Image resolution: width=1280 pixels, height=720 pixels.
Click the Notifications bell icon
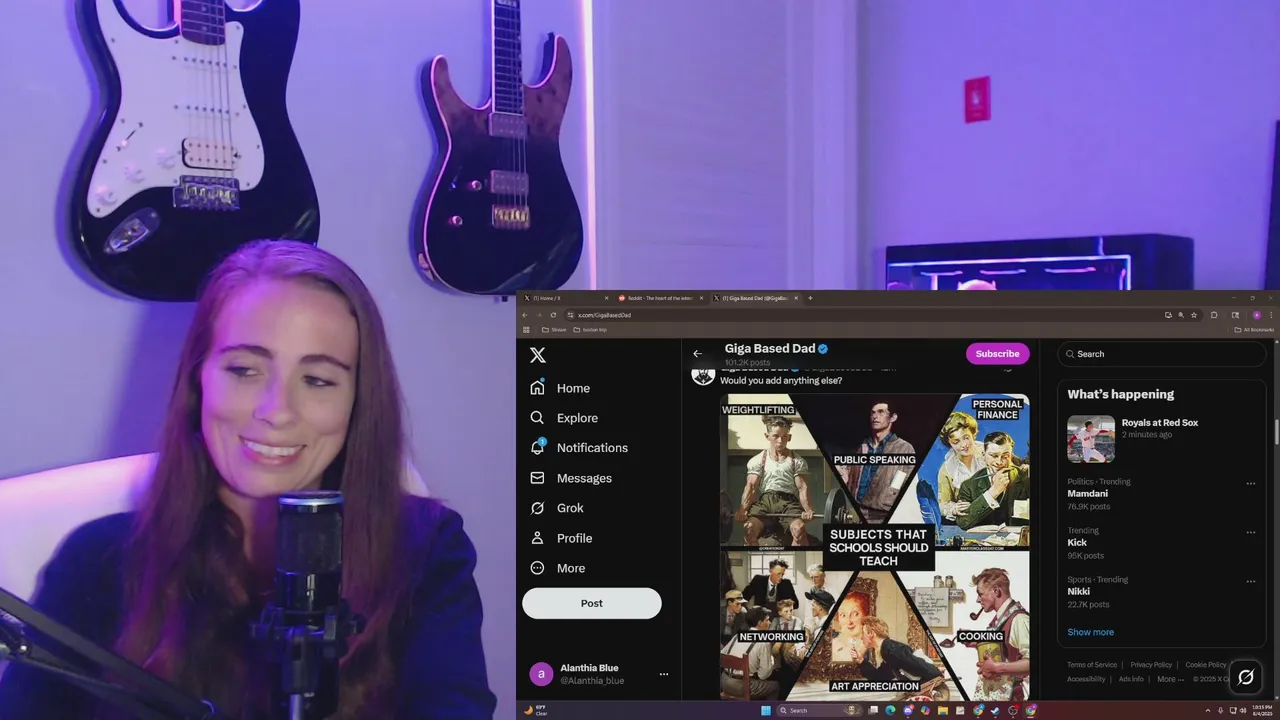point(537,447)
